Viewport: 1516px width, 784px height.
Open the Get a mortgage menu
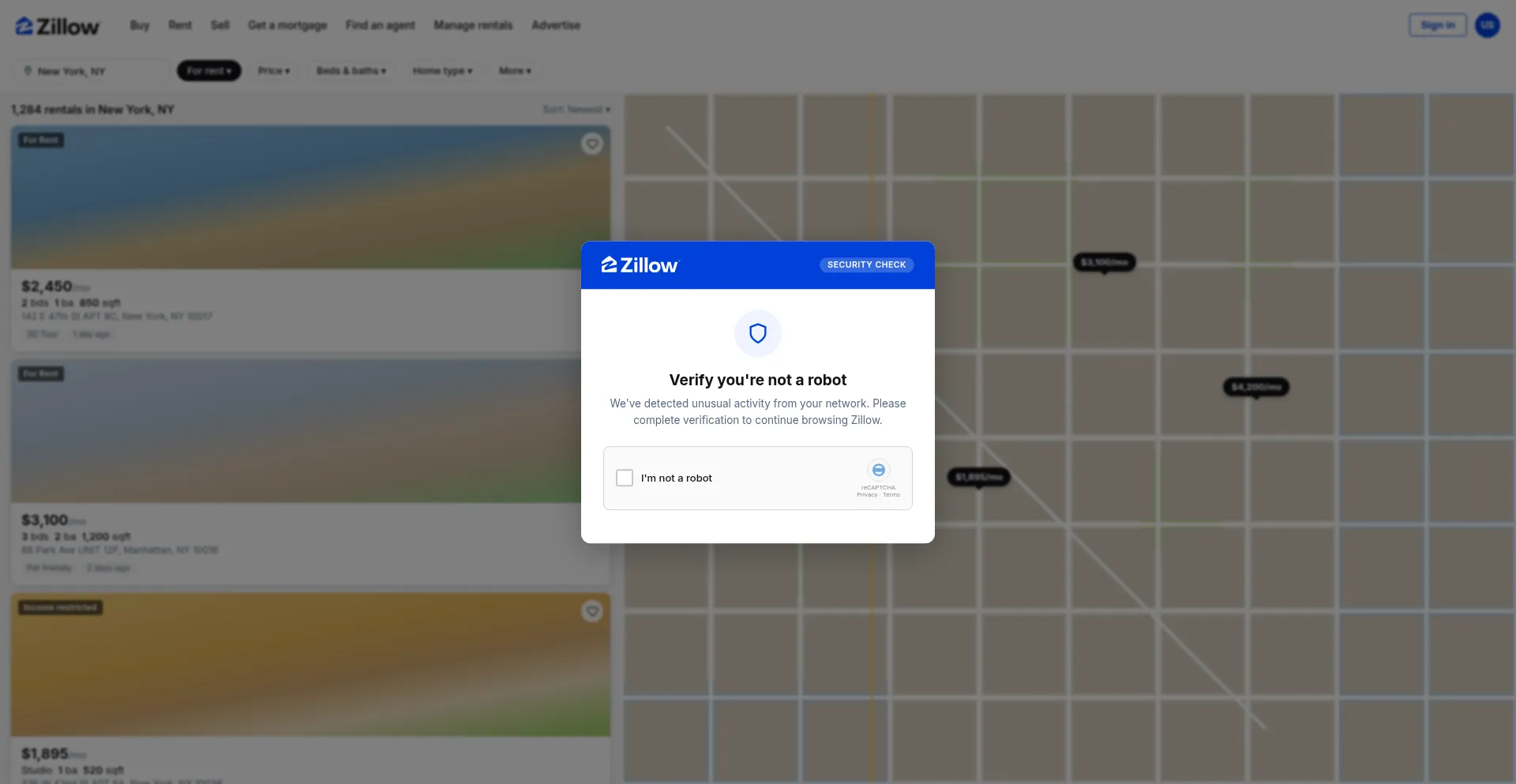pos(287,25)
